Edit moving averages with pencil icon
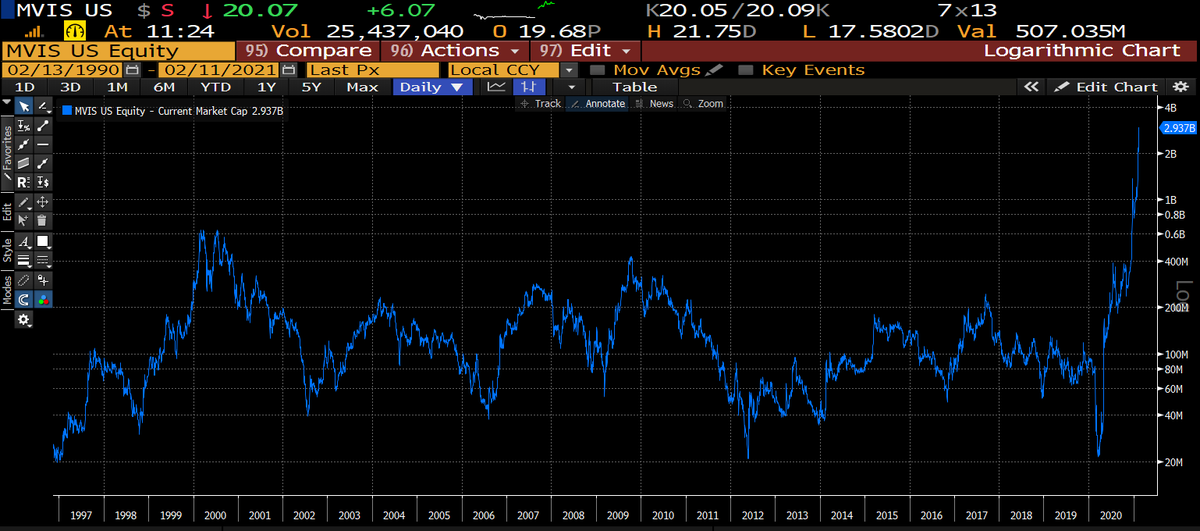 click(x=713, y=70)
